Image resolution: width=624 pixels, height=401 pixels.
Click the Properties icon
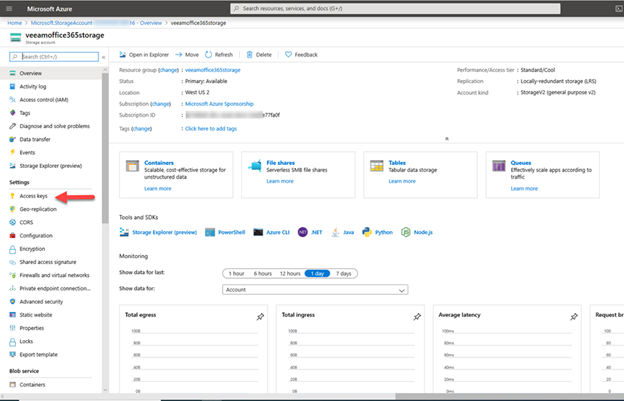pyautogui.click(x=12, y=328)
